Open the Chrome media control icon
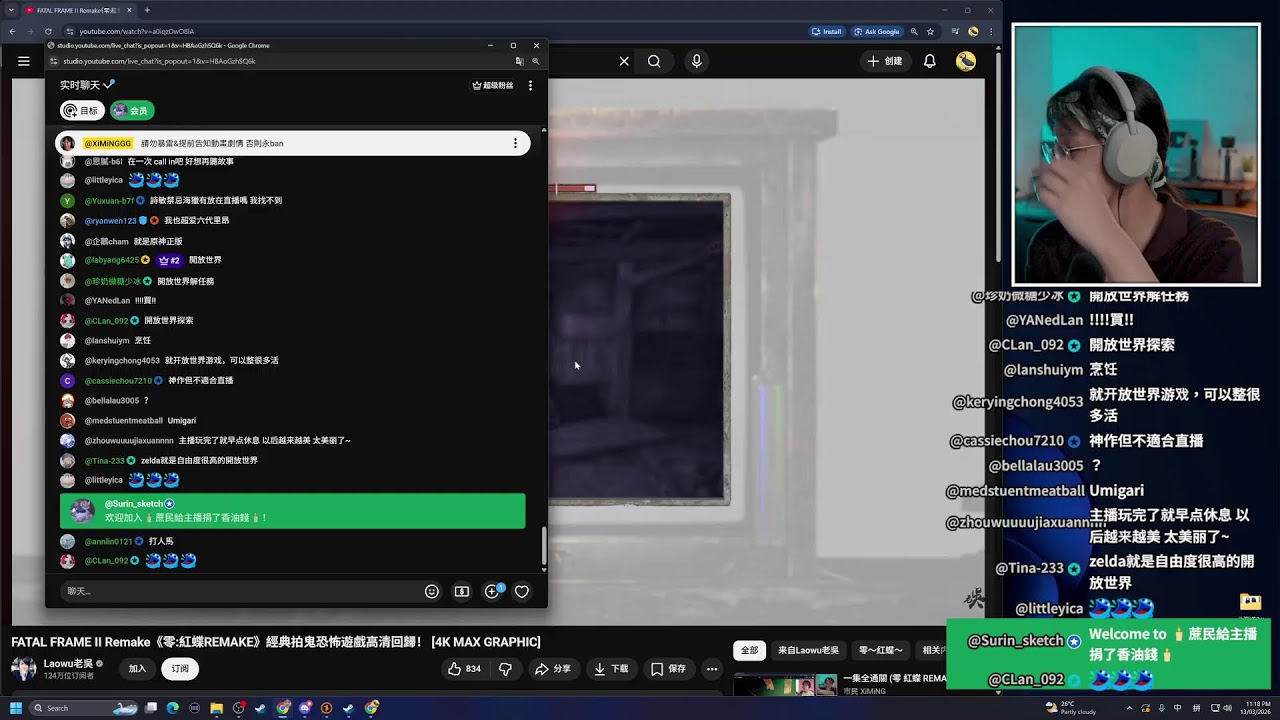 [954, 31]
